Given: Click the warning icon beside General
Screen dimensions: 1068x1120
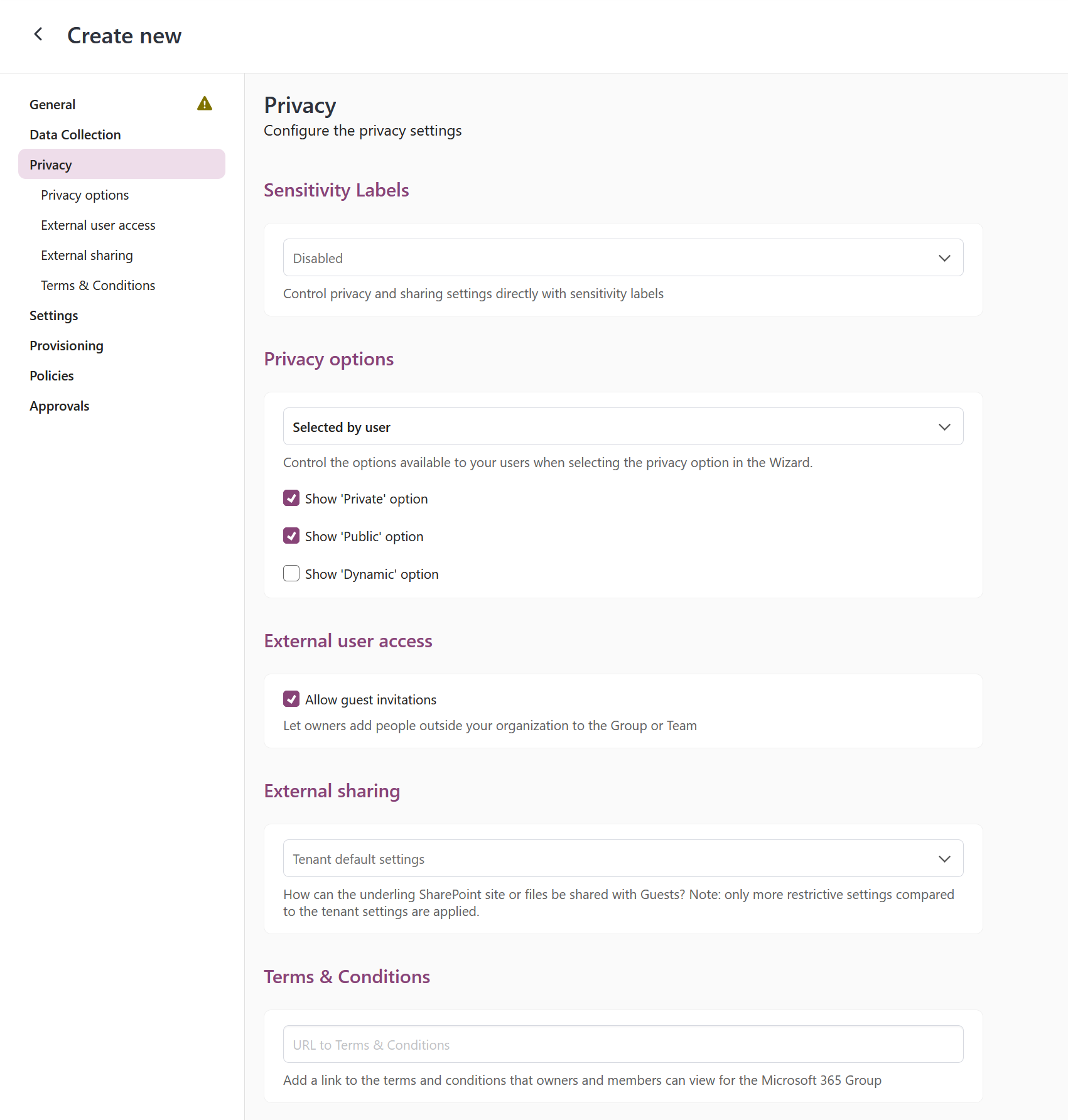Looking at the screenshot, I should pos(204,104).
